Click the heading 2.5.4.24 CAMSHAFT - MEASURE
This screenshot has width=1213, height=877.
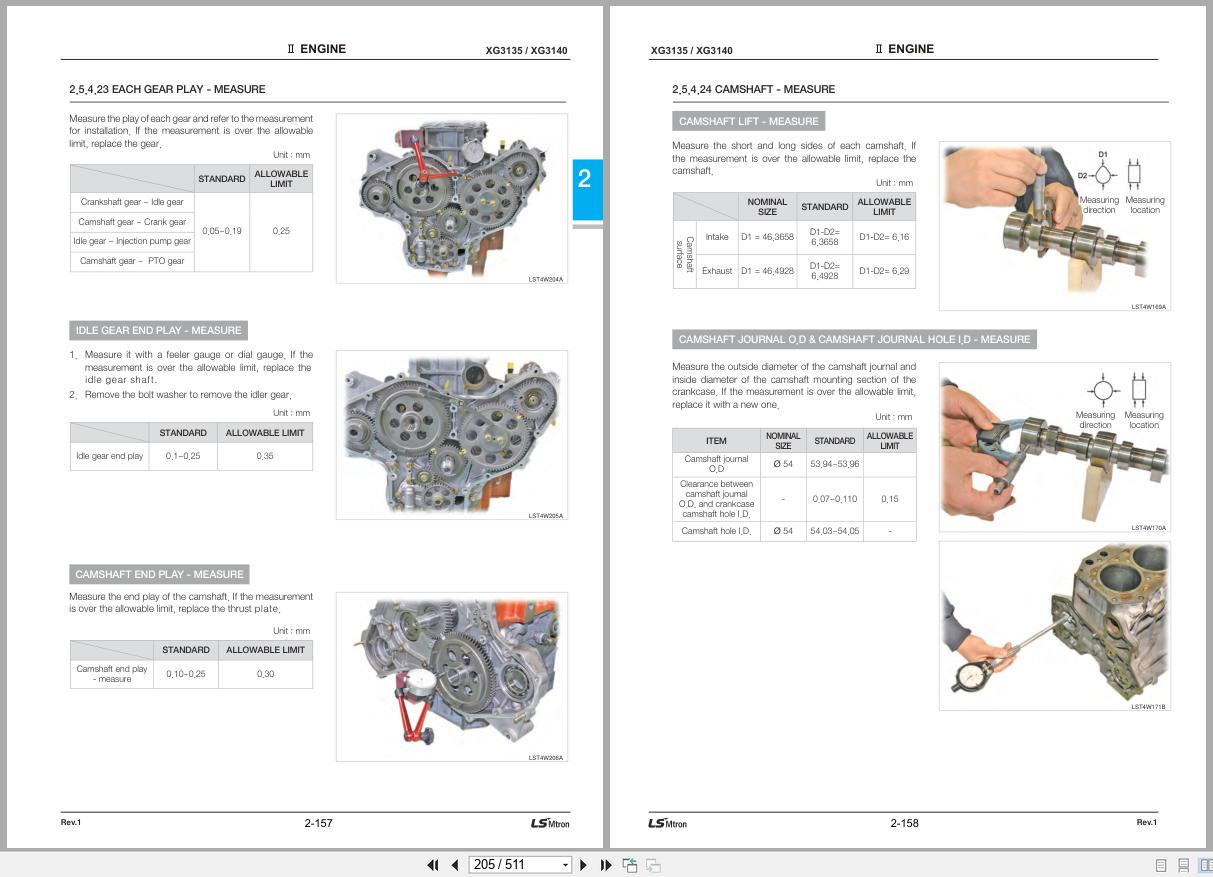pyautogui.click(x=753, y=89)
